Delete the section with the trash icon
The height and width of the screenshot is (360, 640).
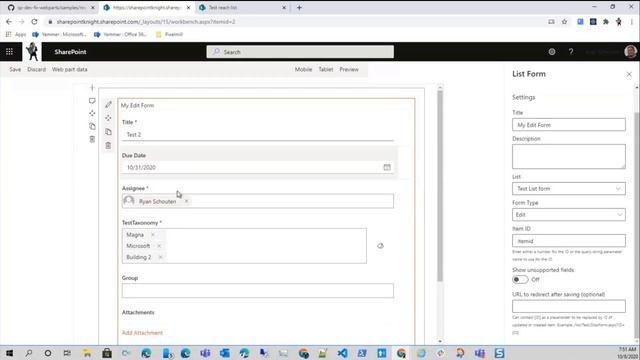tap(92, 140)
